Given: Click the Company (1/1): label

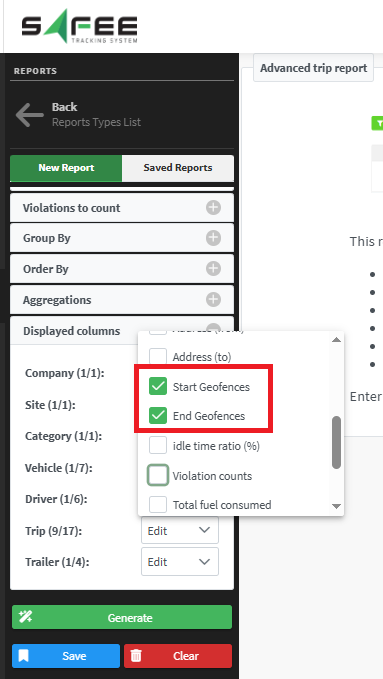Looking at the screenshot, I should pyautogui.click(x=65, y=373).
